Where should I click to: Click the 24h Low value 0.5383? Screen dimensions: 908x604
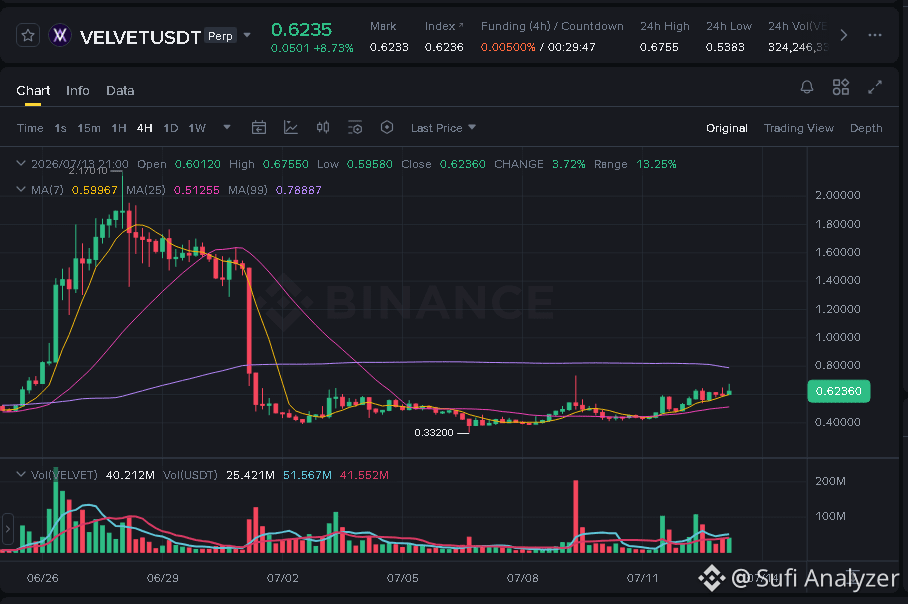click(x=725, y=47)
